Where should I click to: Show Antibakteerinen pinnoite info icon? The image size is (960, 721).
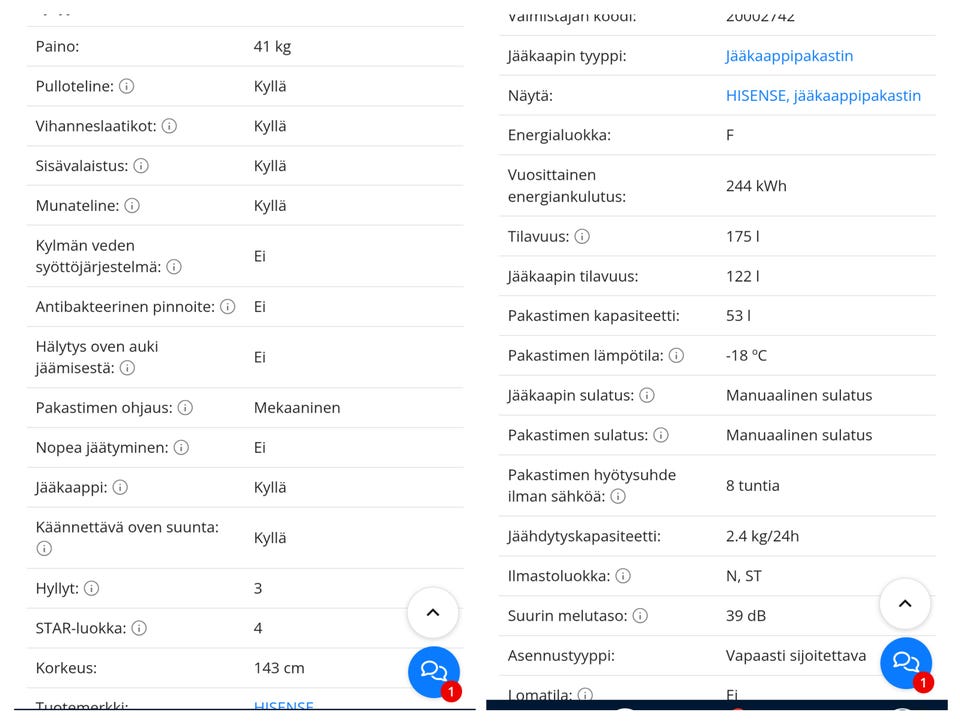(x=228, y=307)
